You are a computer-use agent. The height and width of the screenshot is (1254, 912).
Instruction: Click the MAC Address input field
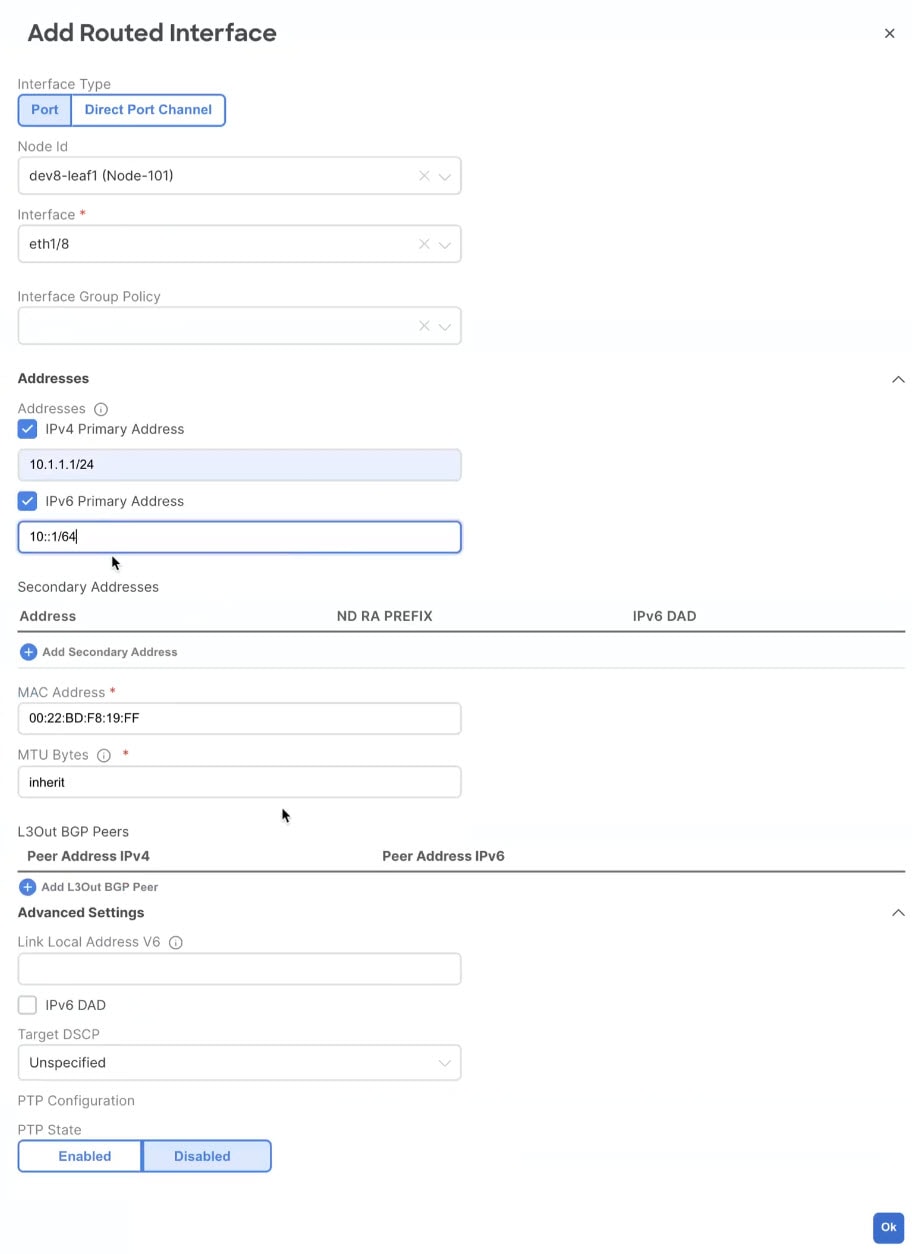click(239, 718)
